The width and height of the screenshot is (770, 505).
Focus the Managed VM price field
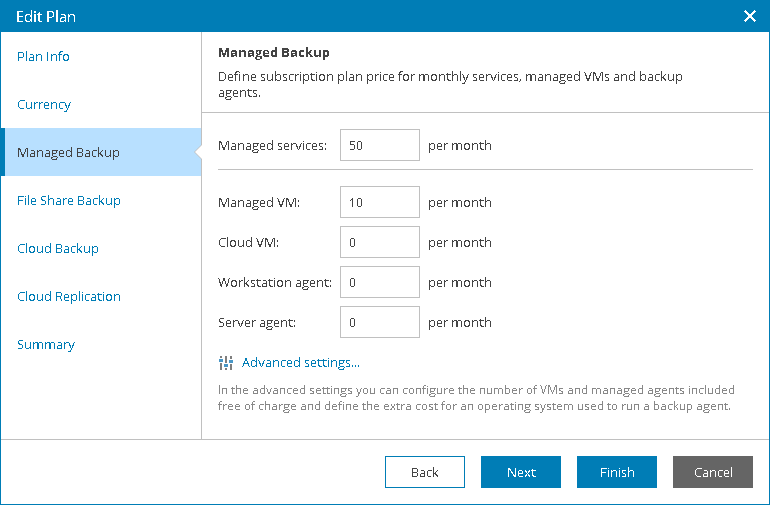pyautogui.click(x=379, y=202)
